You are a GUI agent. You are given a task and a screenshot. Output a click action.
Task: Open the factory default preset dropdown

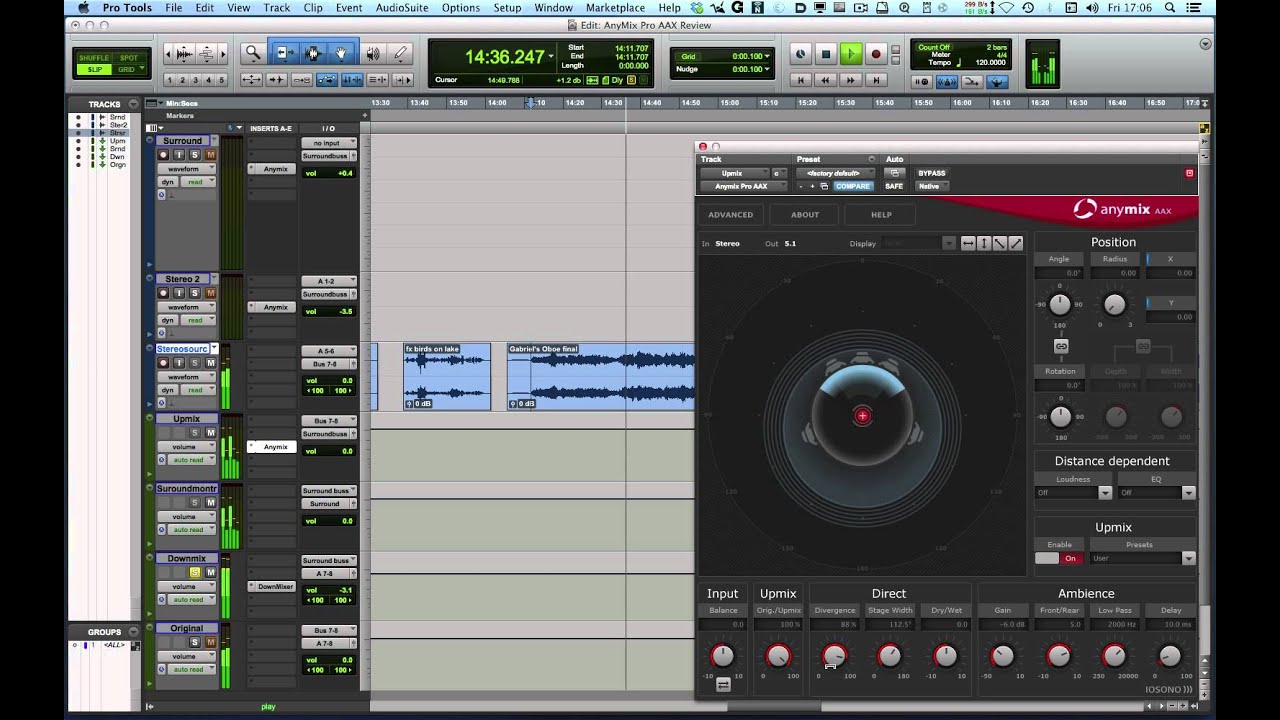click(837, 173)
